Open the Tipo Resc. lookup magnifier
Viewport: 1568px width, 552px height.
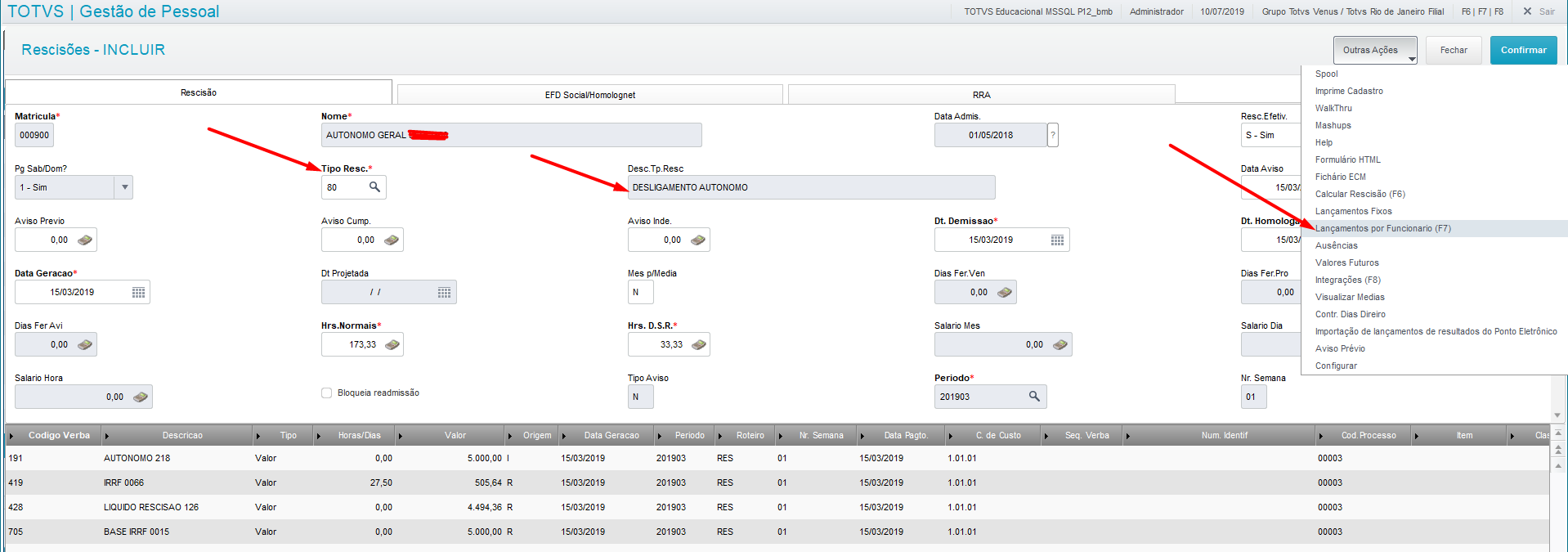coord(374,187)
